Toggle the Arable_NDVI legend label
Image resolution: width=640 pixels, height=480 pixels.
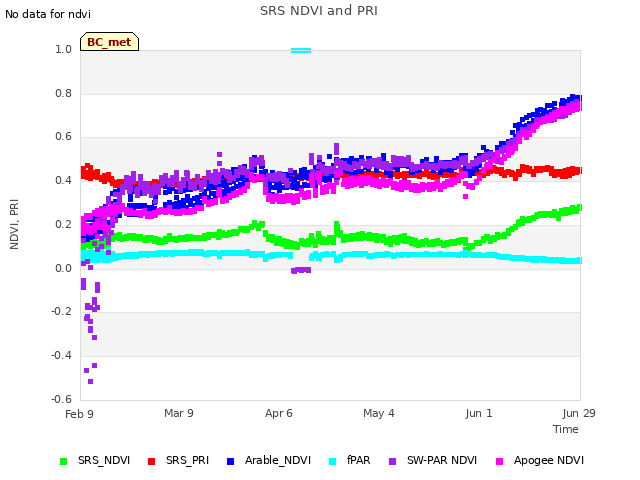pyautogui.click(x=278, y=460)
